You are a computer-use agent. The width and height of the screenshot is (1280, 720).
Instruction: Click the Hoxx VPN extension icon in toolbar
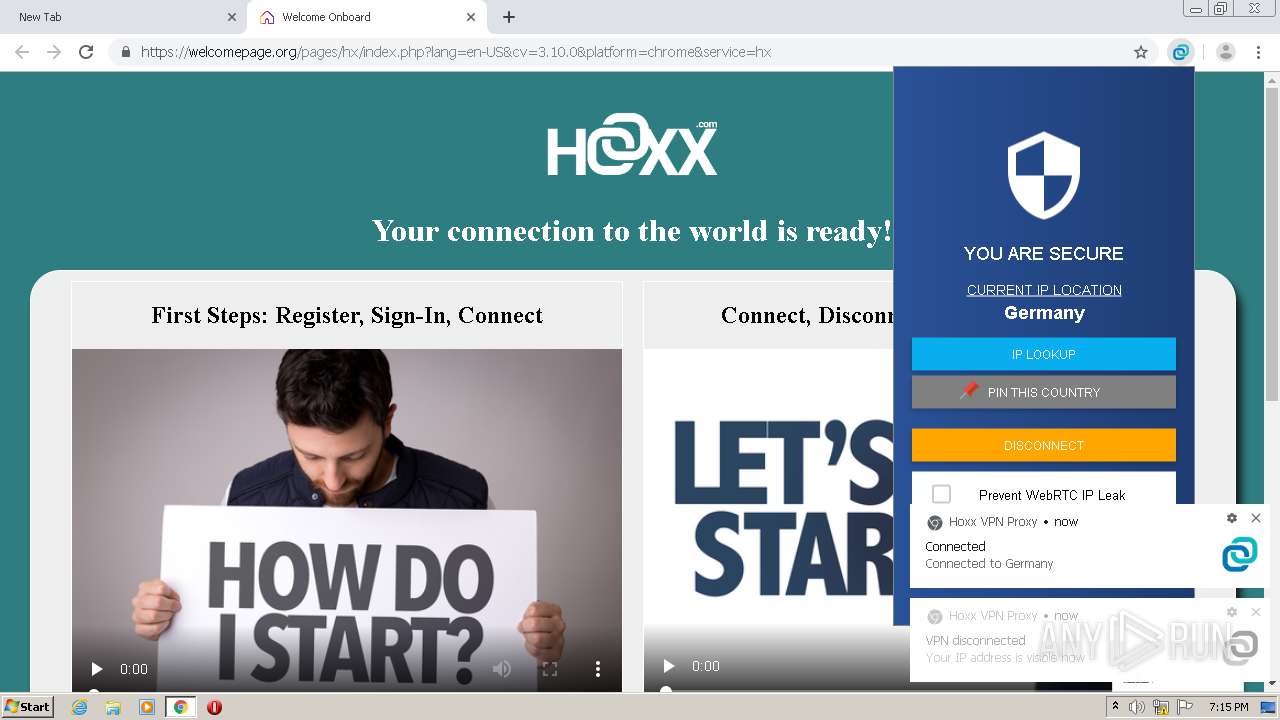(x=1181, y=52)
